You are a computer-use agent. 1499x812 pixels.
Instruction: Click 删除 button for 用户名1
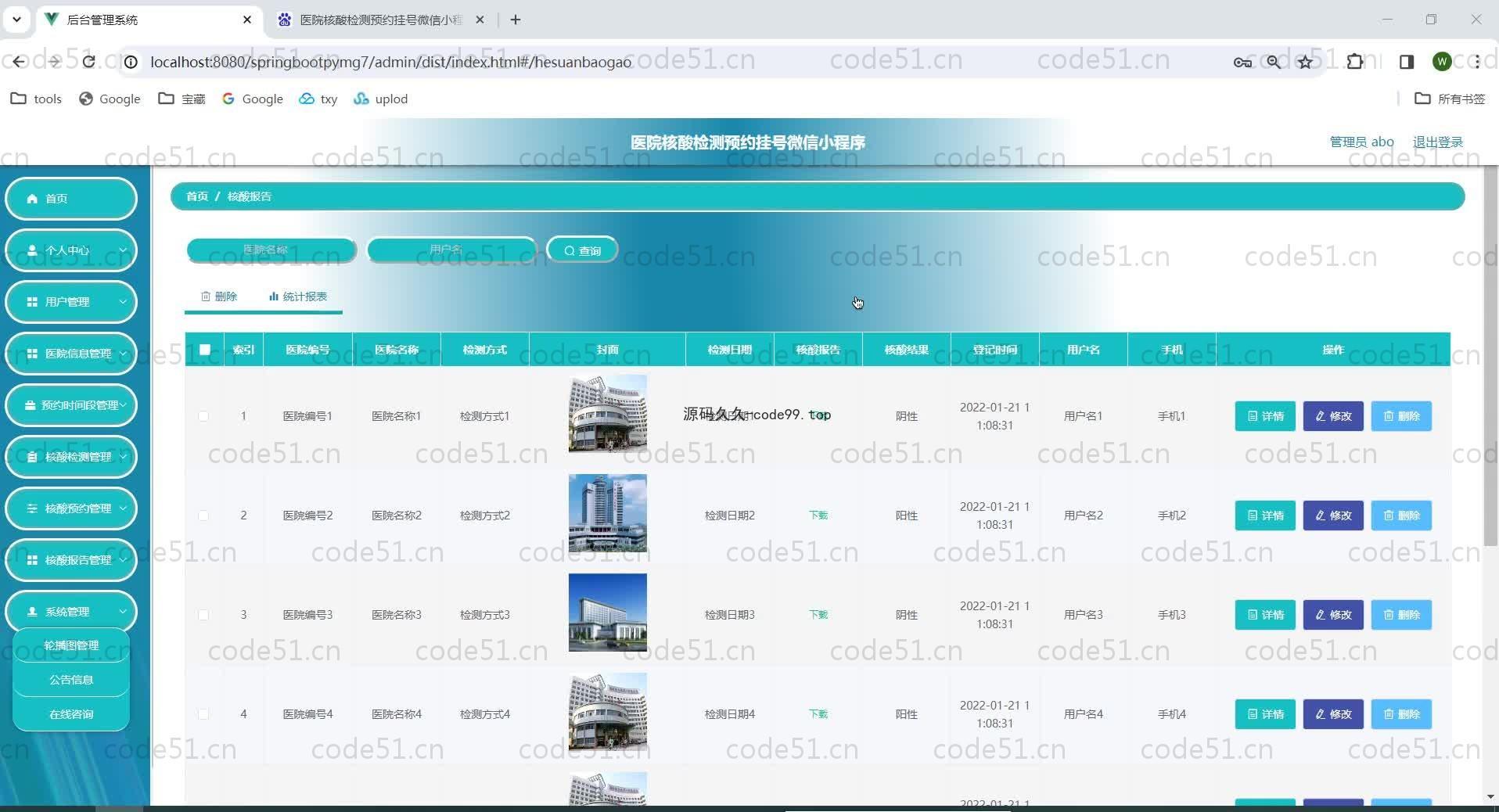[1401, 416]
